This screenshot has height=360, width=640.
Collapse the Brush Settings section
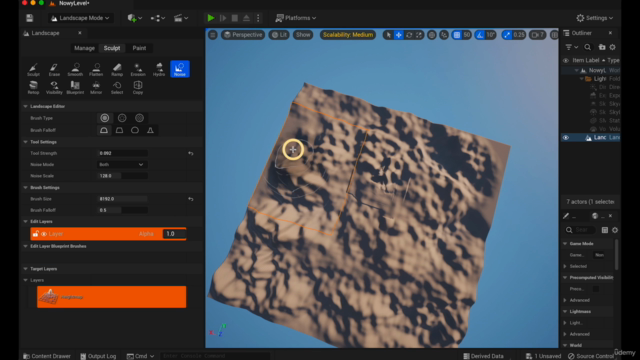tap(25, 188)
